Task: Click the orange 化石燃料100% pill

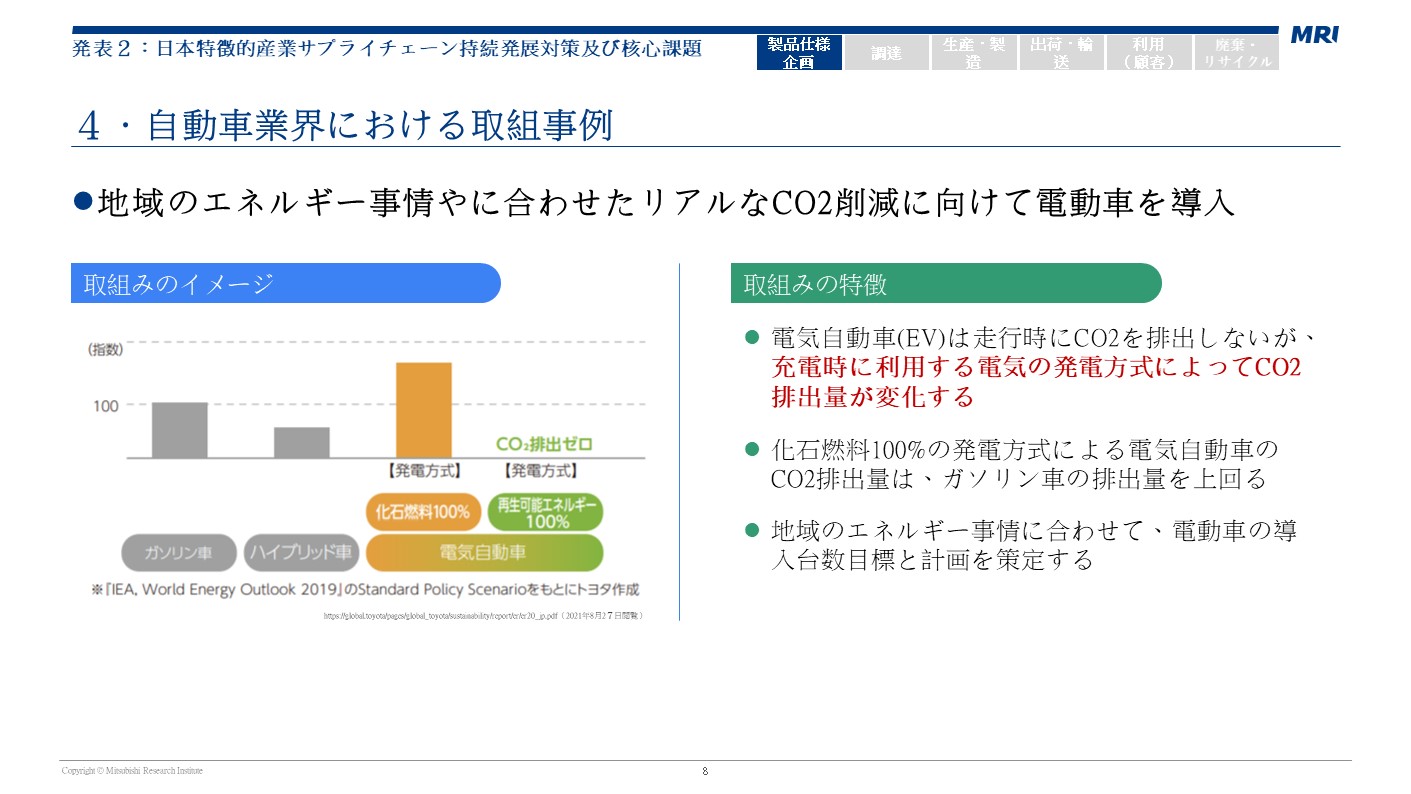Action: point(422,512)
